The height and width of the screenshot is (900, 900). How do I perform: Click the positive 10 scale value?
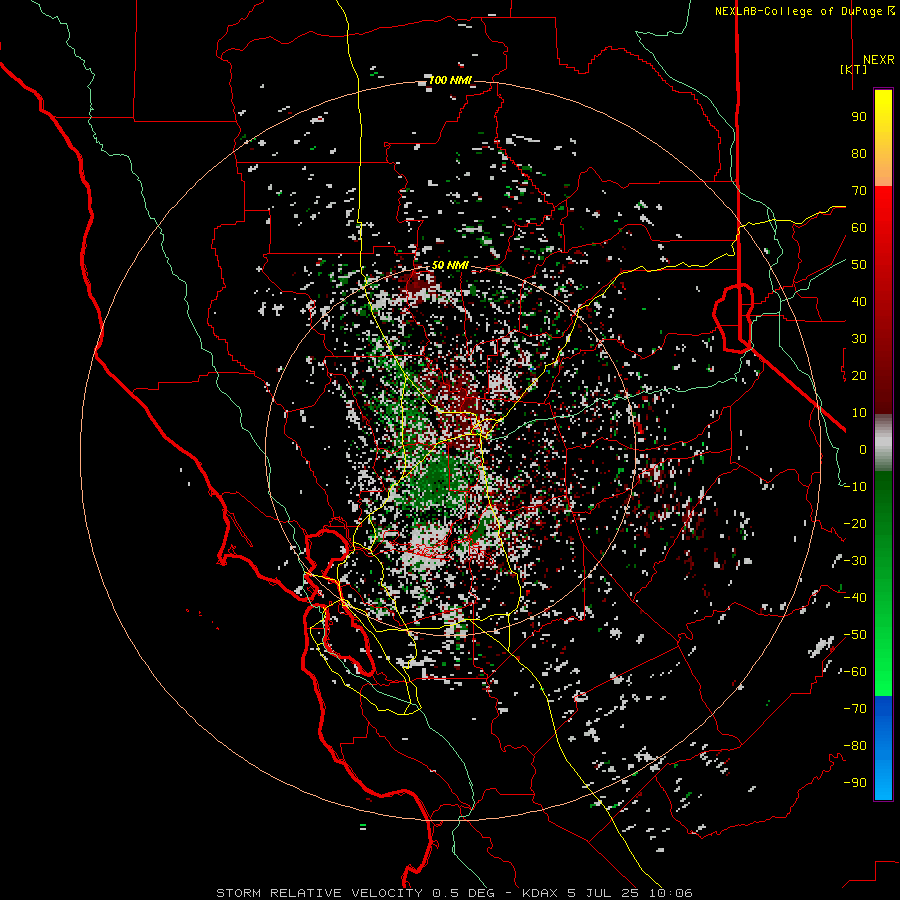[x=859, y=413]
